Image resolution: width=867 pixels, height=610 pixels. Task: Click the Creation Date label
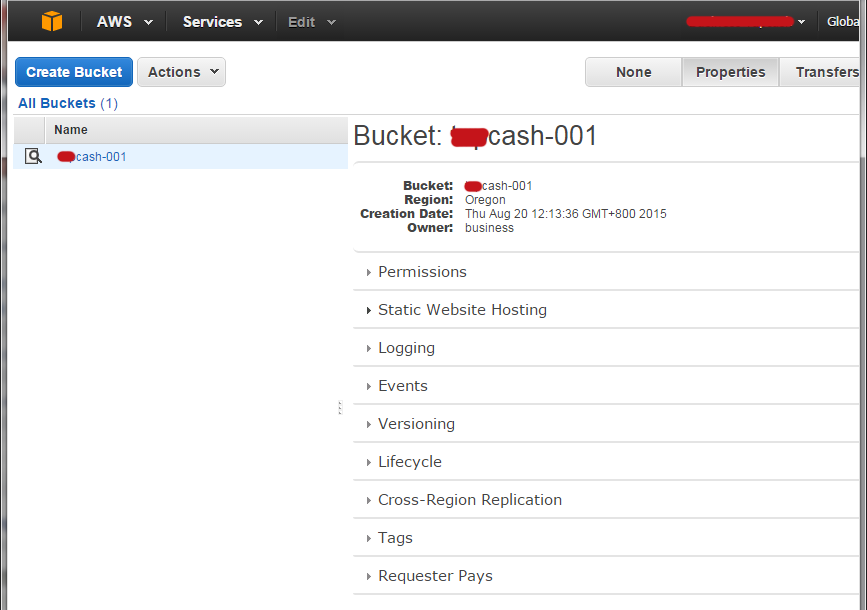[x=406, y=214]
